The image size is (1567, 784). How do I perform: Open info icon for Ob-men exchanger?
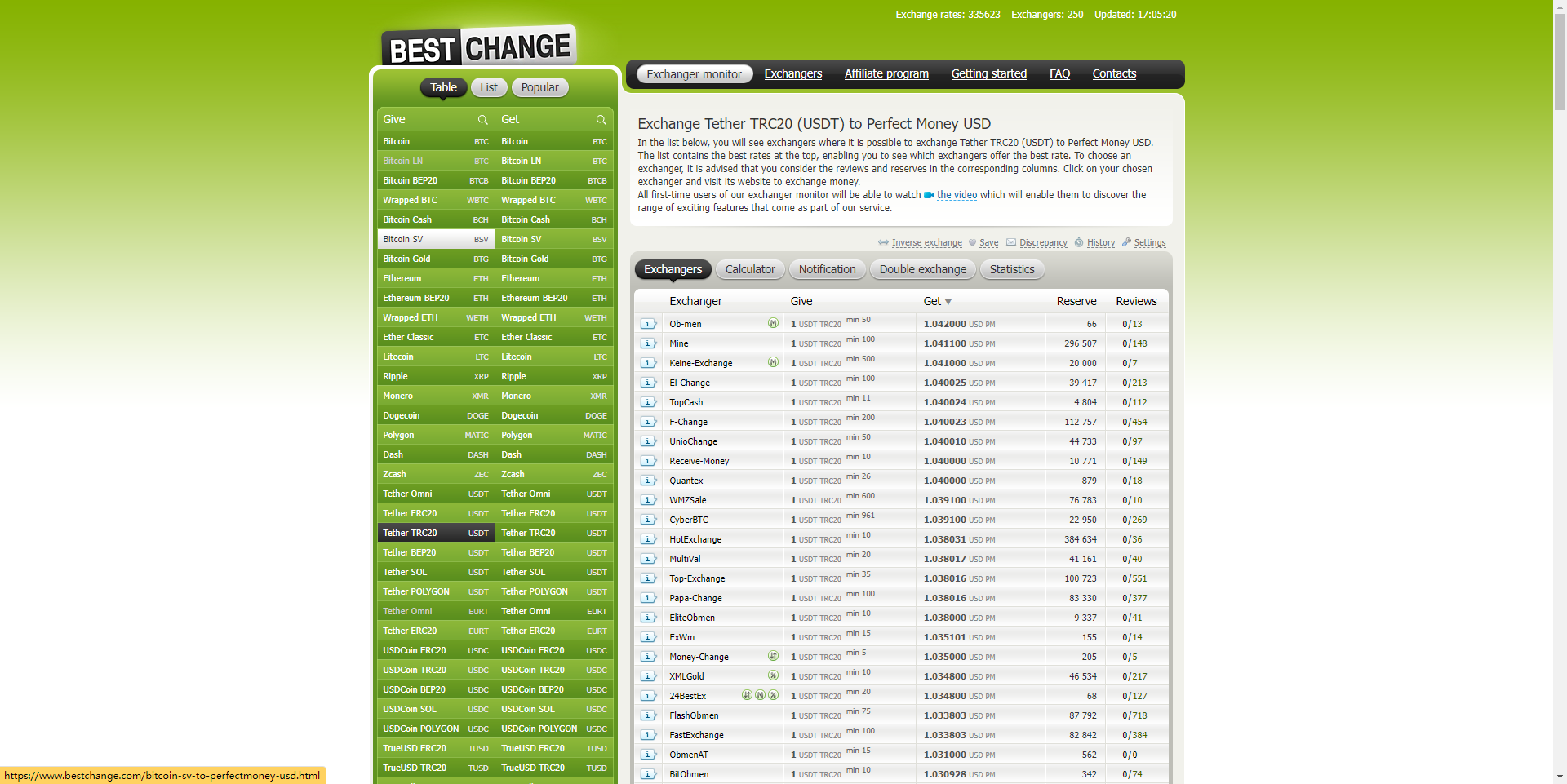(x=648, y=324)
